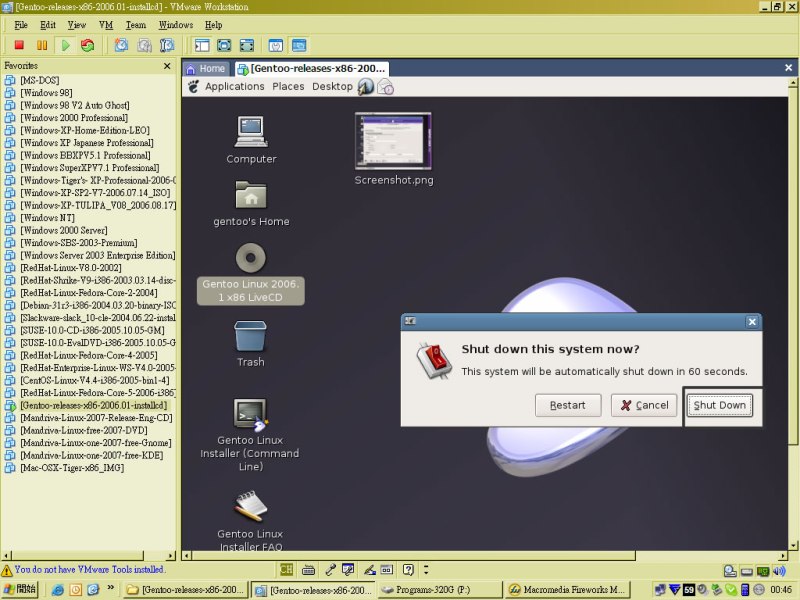This screenshot has height=600, width=800.
Task: Toggle the Favorites sidebar toolbar icon
Action: (x=202, y=45)
